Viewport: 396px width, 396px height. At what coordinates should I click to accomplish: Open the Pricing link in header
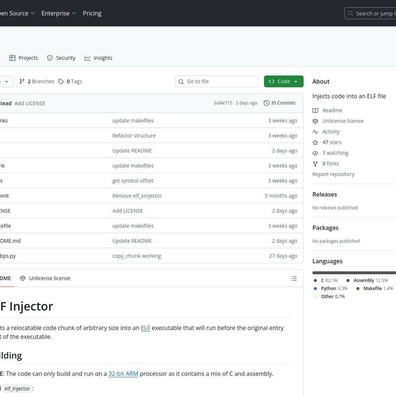[92, 13]
